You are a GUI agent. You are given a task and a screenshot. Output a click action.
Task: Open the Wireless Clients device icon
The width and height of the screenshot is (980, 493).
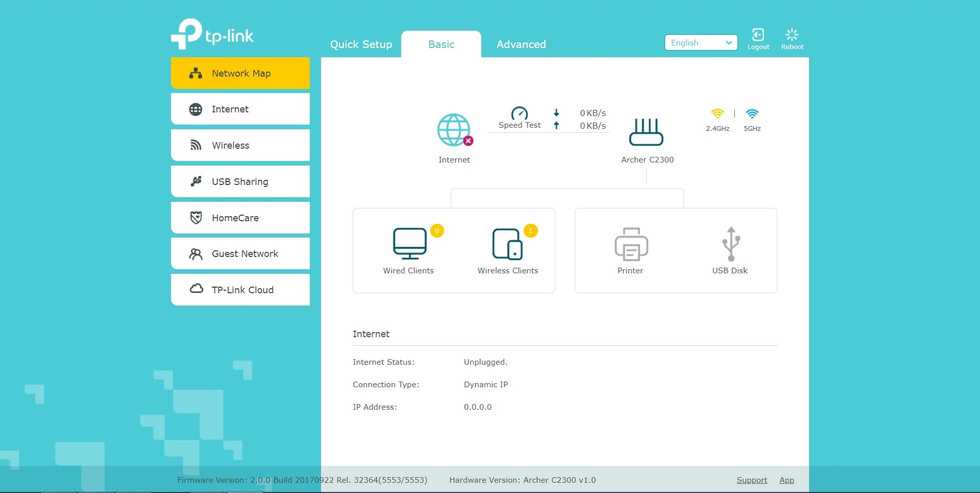[x=507, y=243]
